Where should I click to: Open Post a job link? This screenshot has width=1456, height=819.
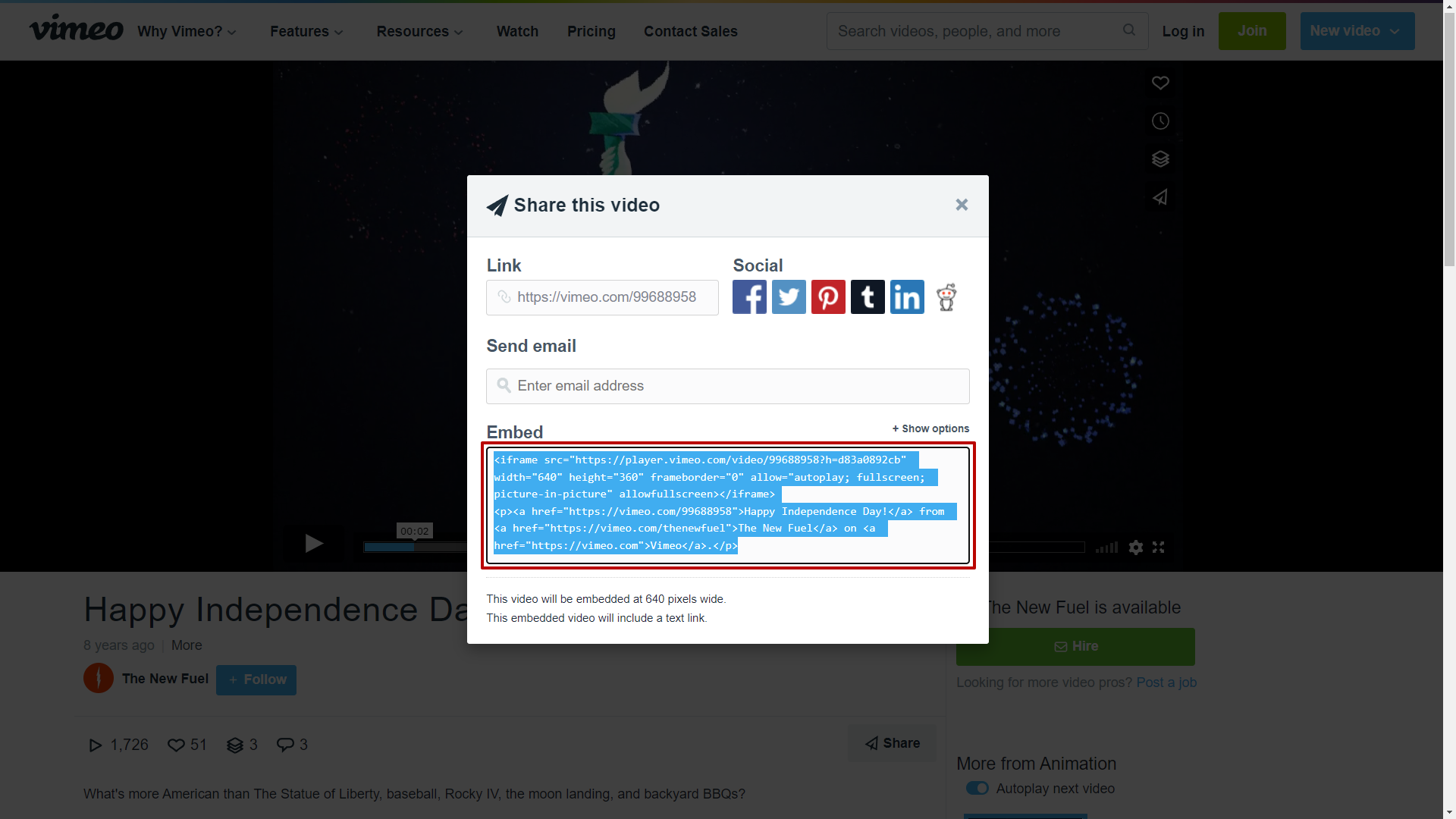[1166, 682]
